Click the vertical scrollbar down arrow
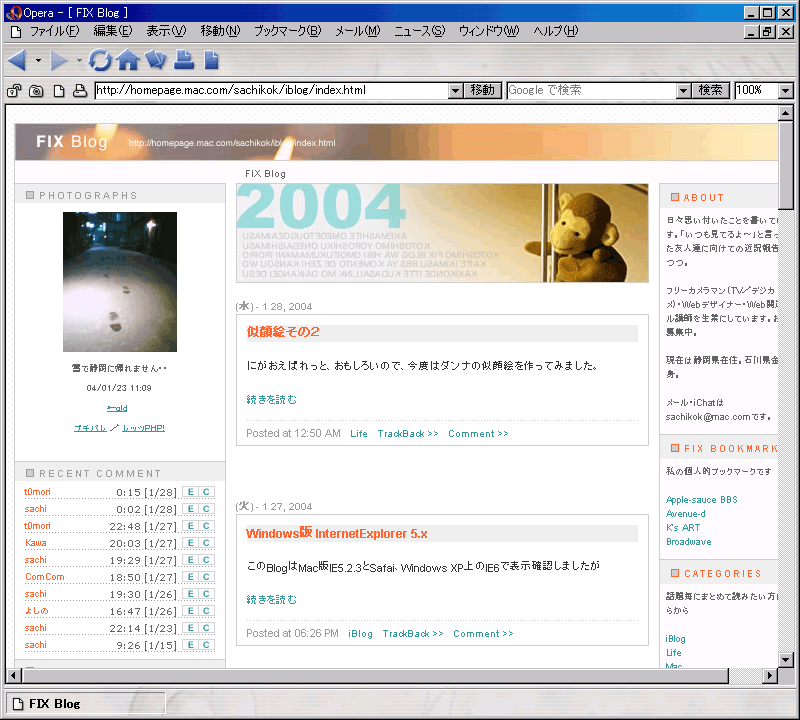Viewport: 800px width, 720px height. tap(786, 660)
